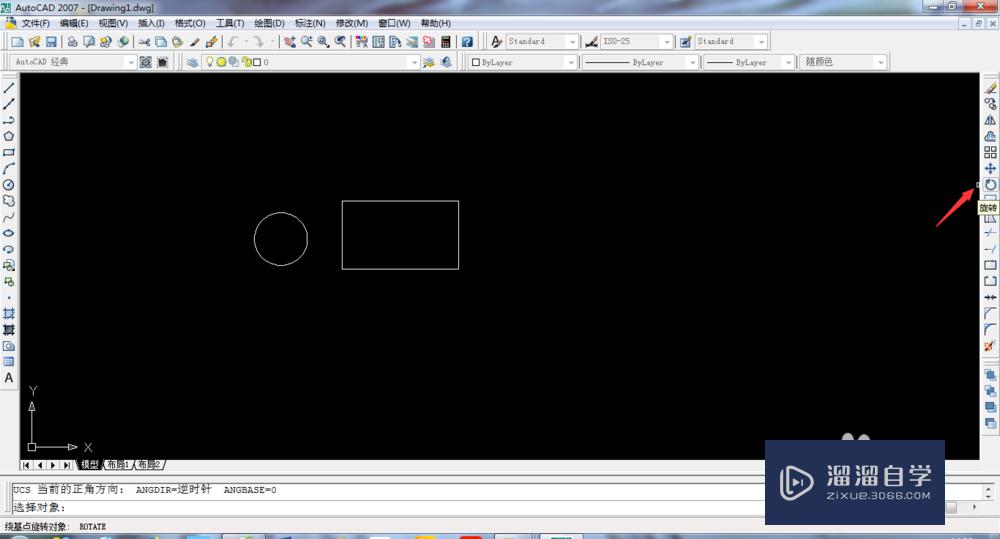Open the 文件(F) menu
The width and height of the screenshot is (1000, 539).
coord(36,23)
